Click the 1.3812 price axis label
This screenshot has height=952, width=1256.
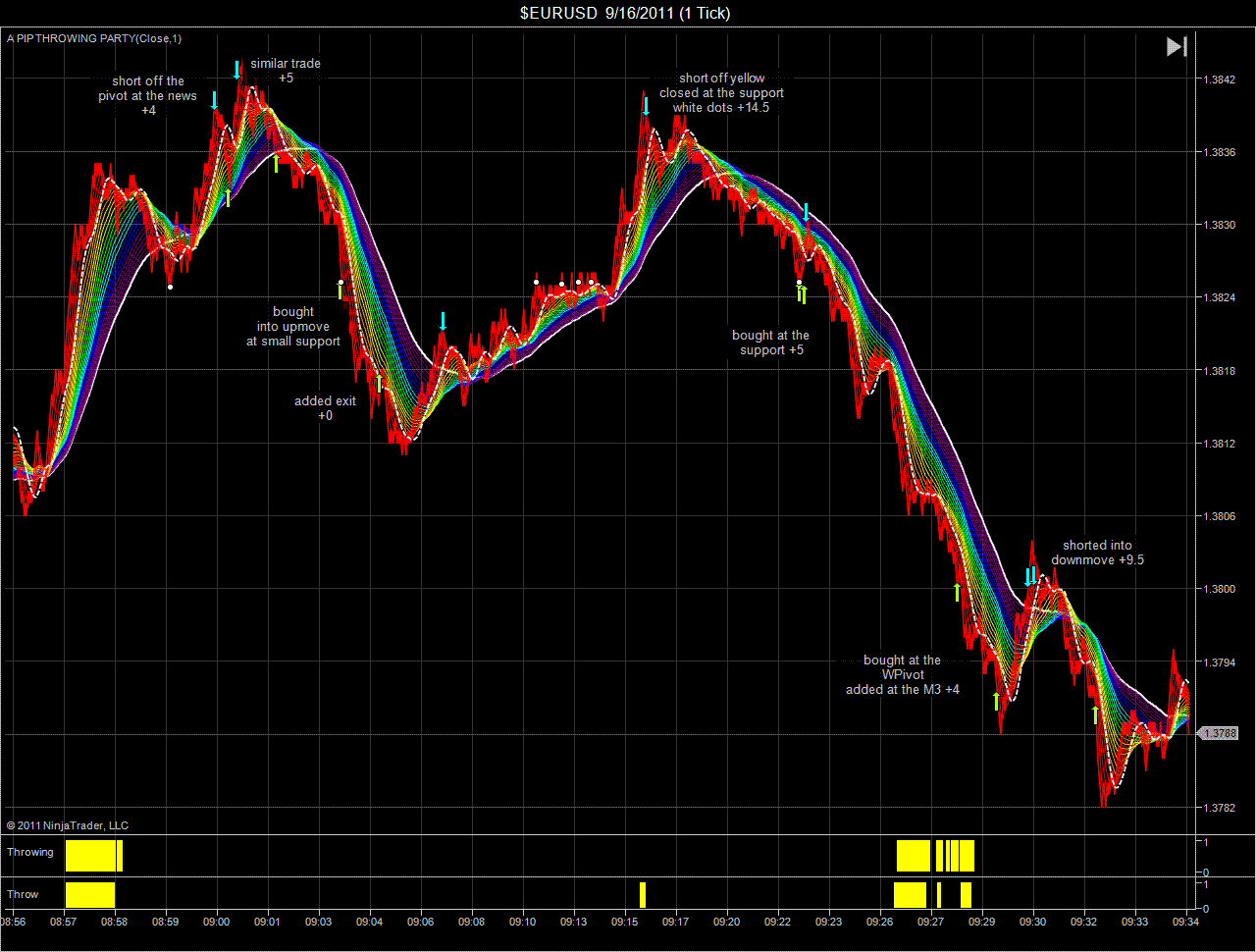coord(1219,444)
